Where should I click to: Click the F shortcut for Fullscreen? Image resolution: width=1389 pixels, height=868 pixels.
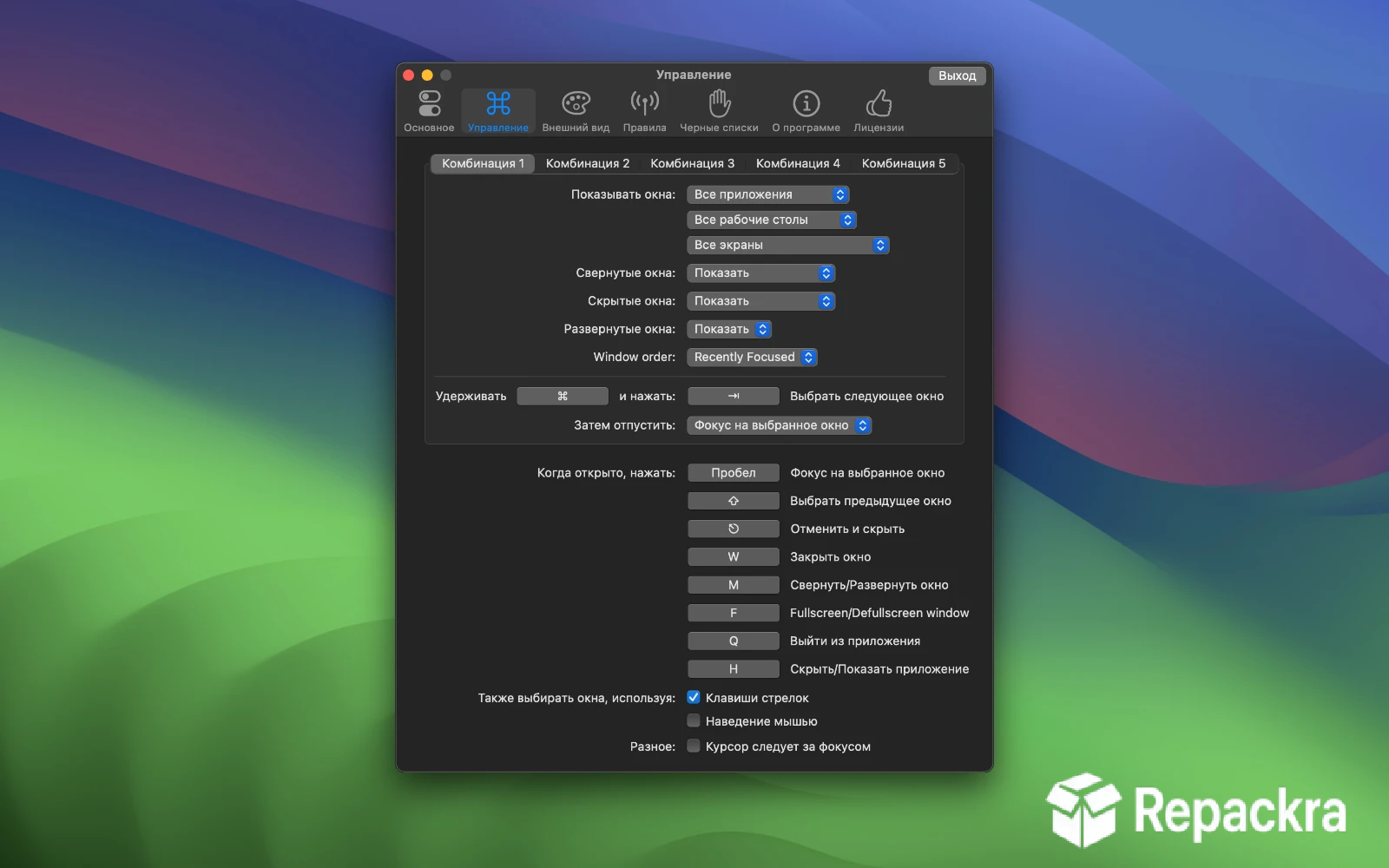(734, 613)
